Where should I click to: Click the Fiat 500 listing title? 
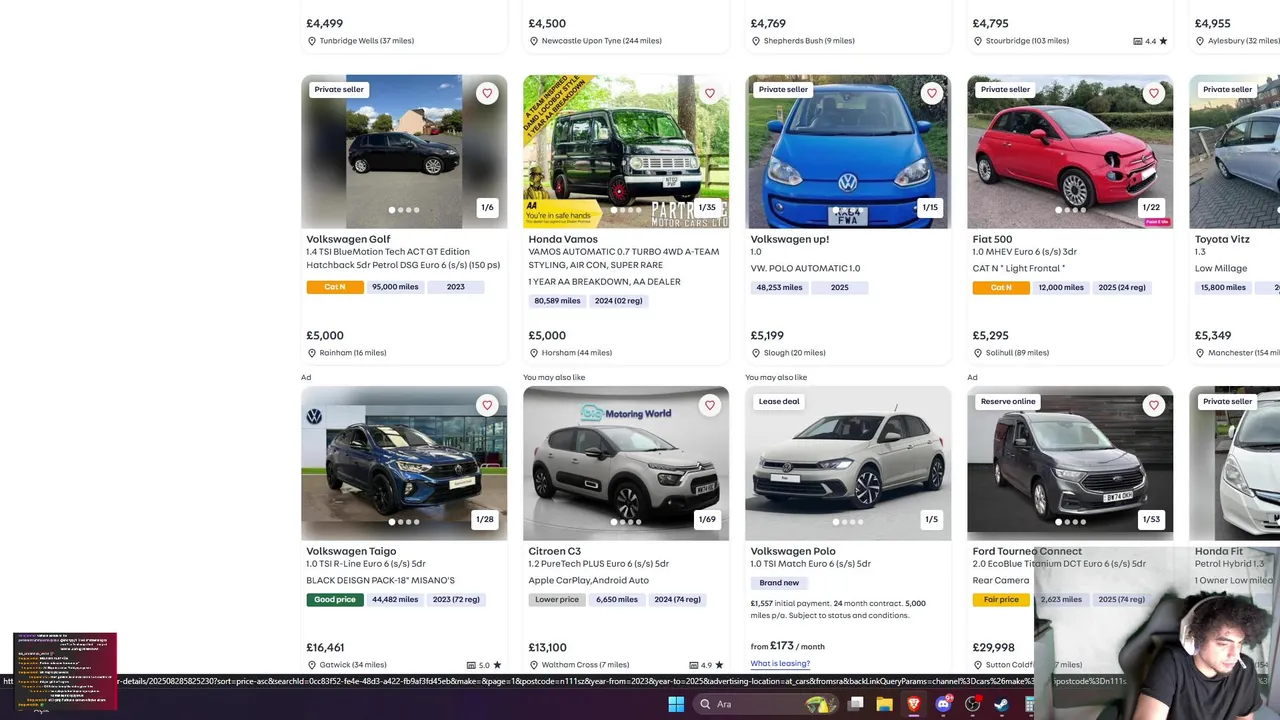pyautogui.click(x=992, y=239)
